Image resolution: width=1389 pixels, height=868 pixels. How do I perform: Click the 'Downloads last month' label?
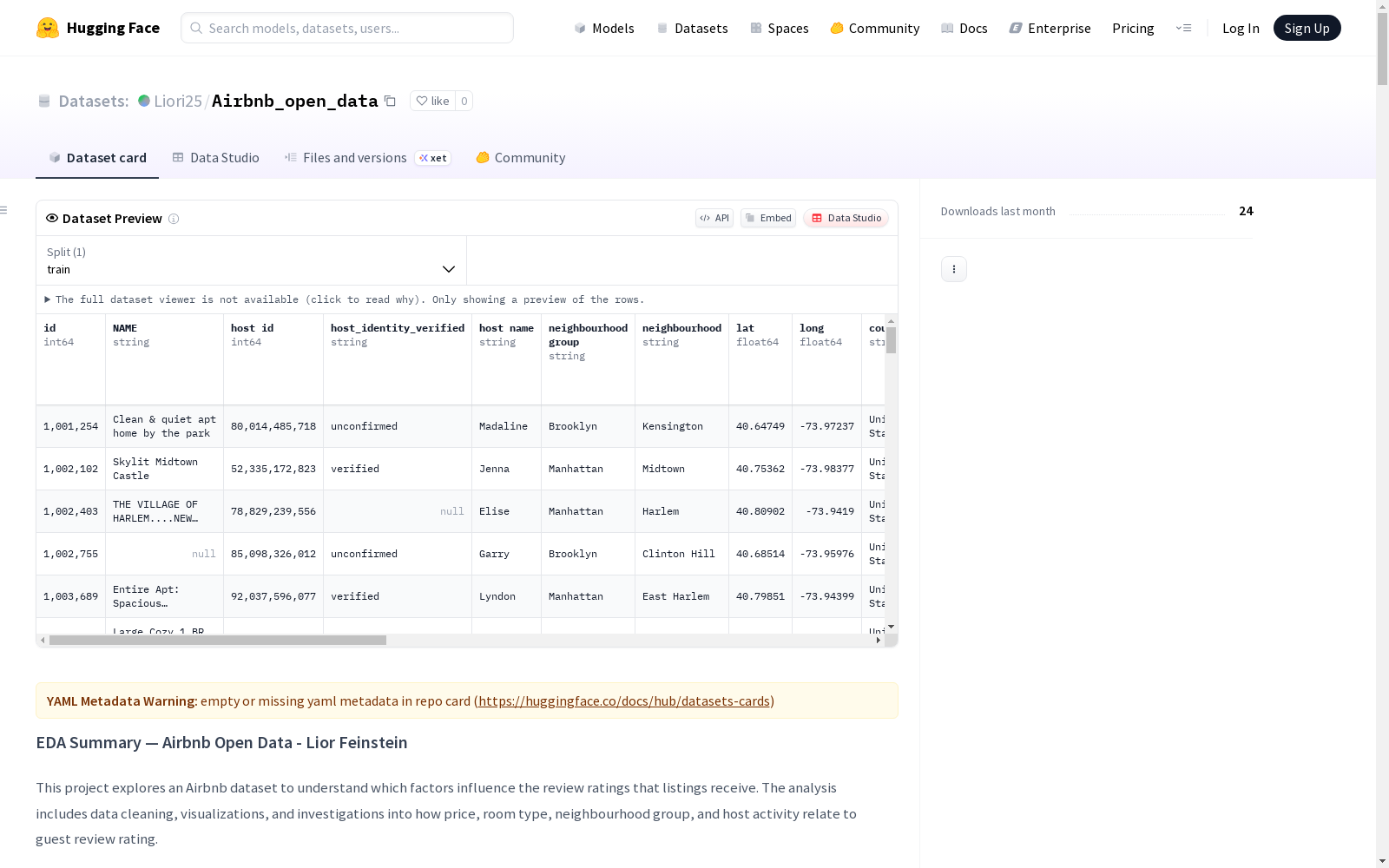tap(998, 211)
